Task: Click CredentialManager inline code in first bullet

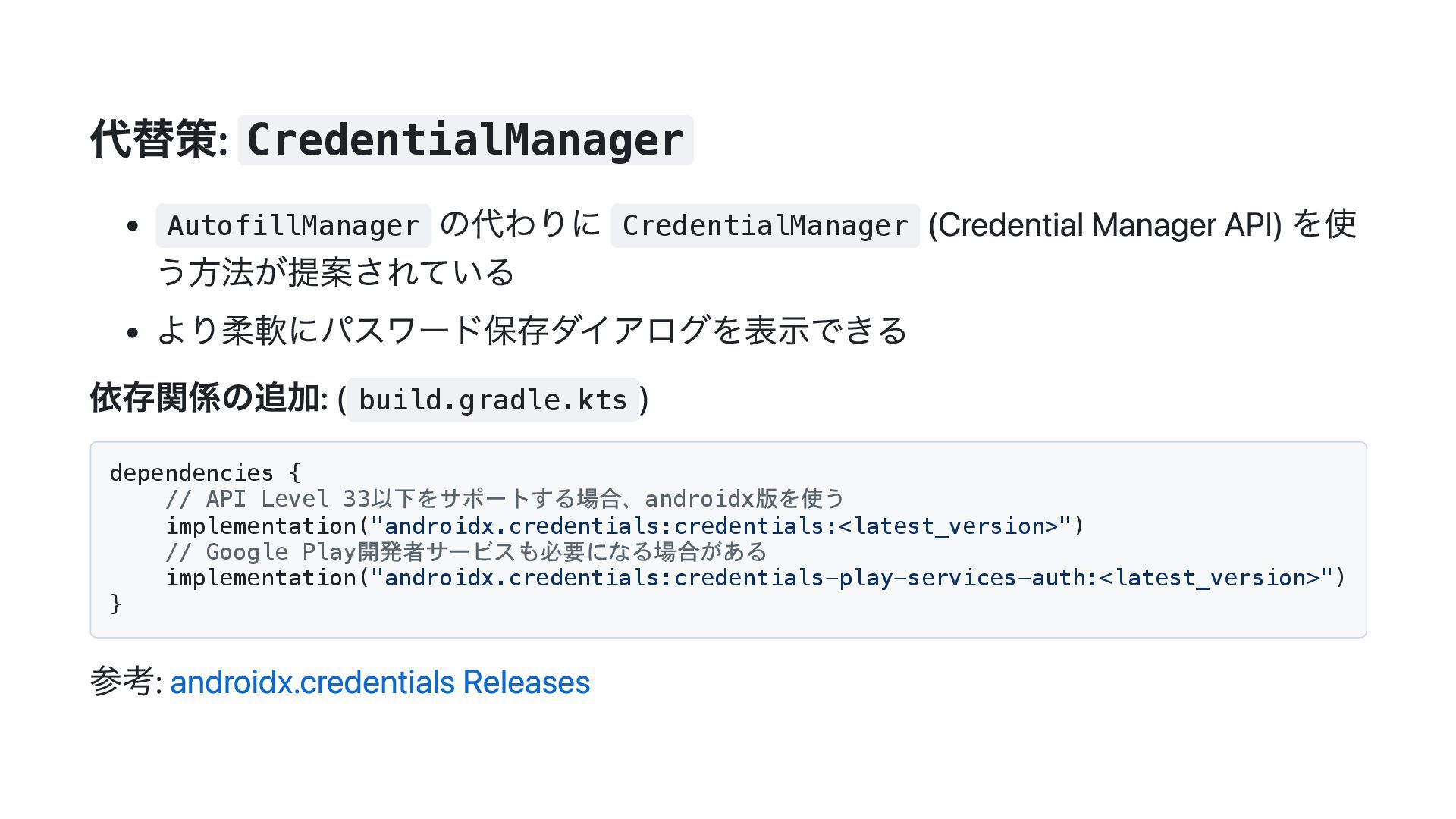Action: click(764, 226)
